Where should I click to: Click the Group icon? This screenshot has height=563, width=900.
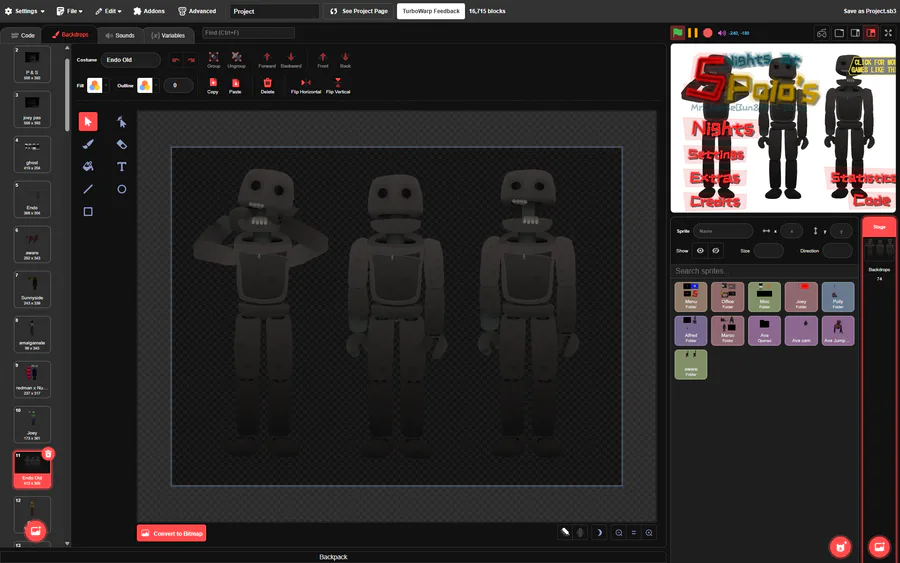[214, 60]
